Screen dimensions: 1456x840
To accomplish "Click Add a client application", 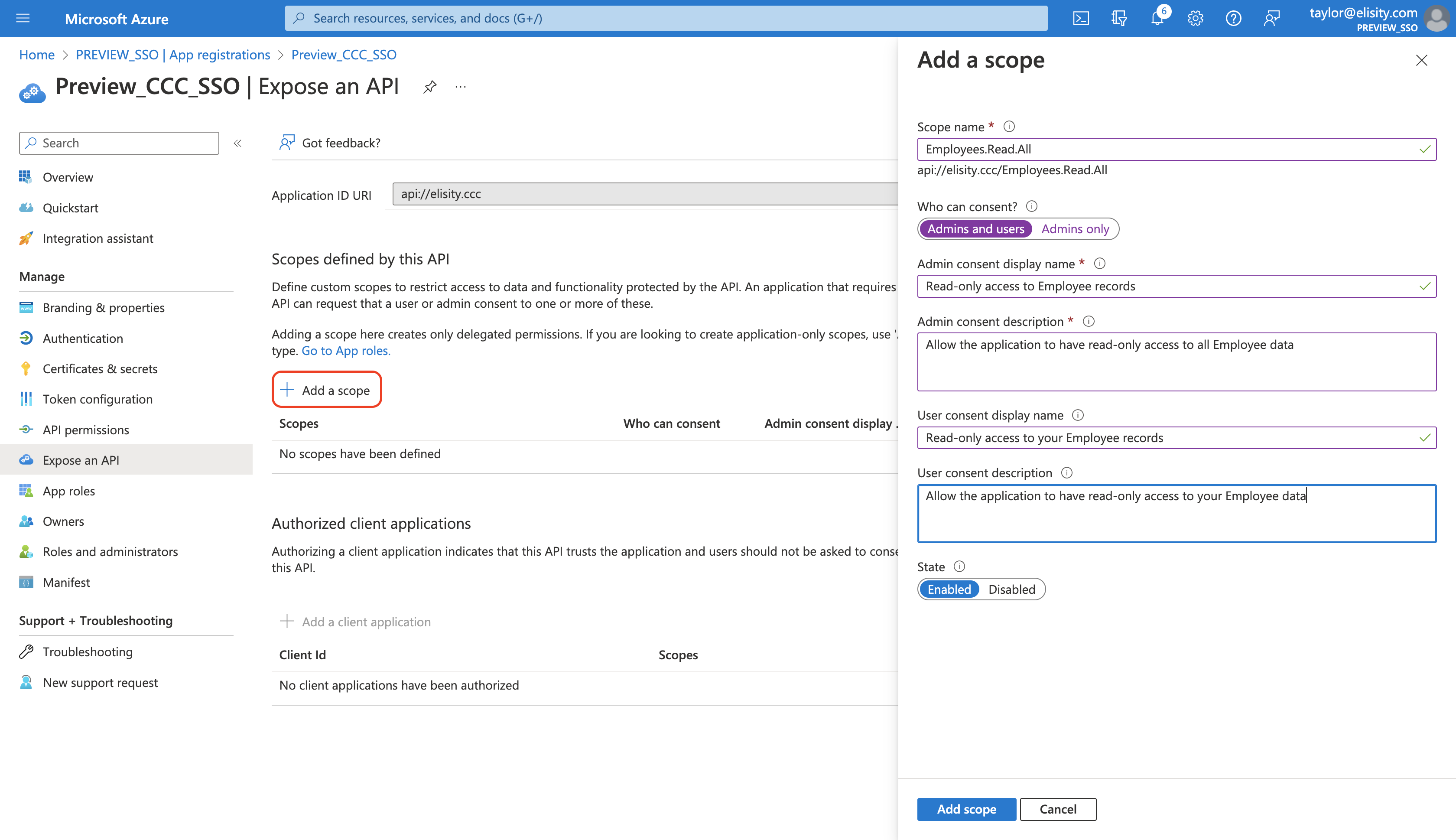I will tap(355, 622).
